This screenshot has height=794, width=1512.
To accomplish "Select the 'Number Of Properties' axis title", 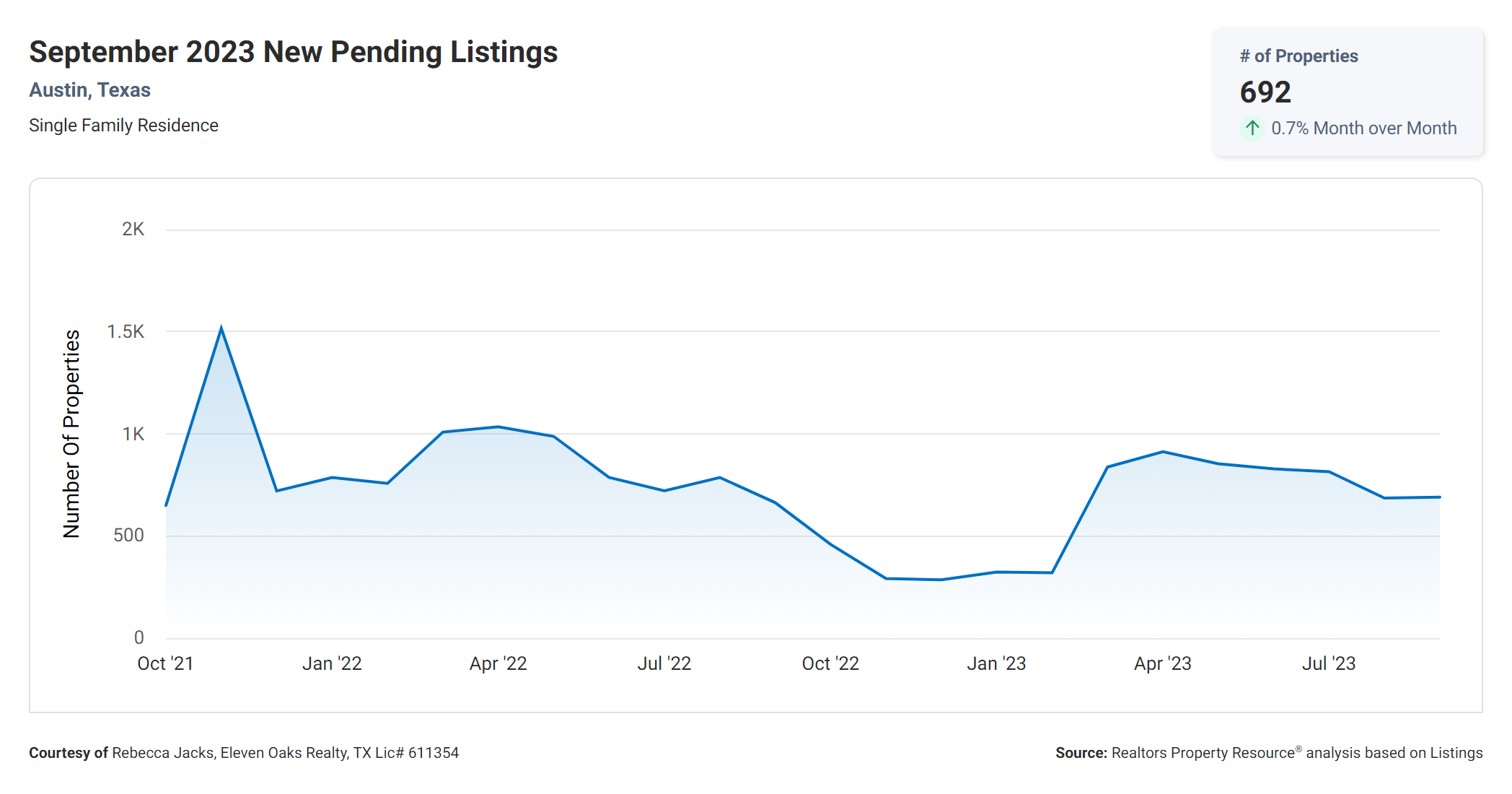I will point(71,434).
